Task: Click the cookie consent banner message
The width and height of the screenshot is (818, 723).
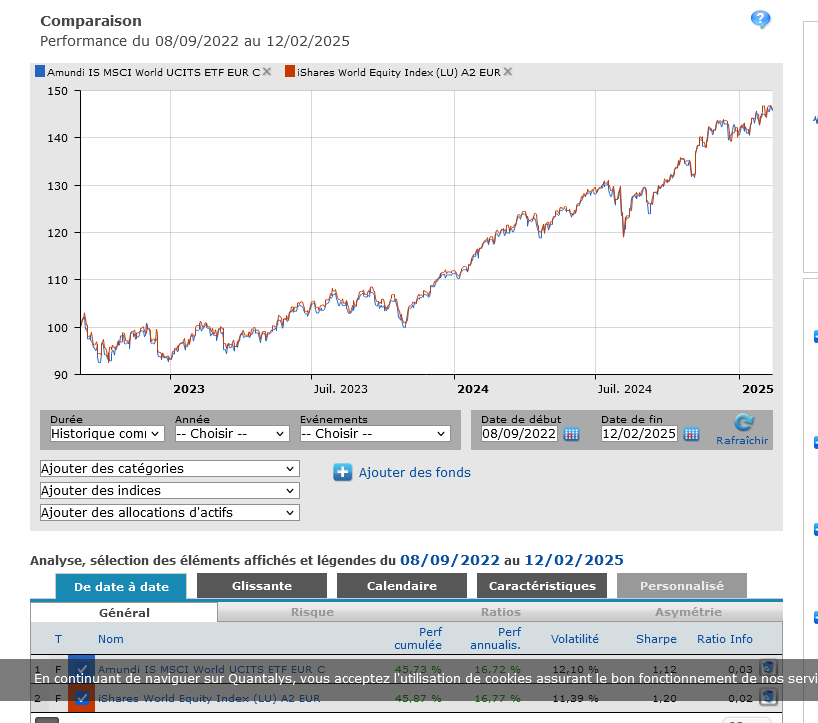Action: [426, 678]
